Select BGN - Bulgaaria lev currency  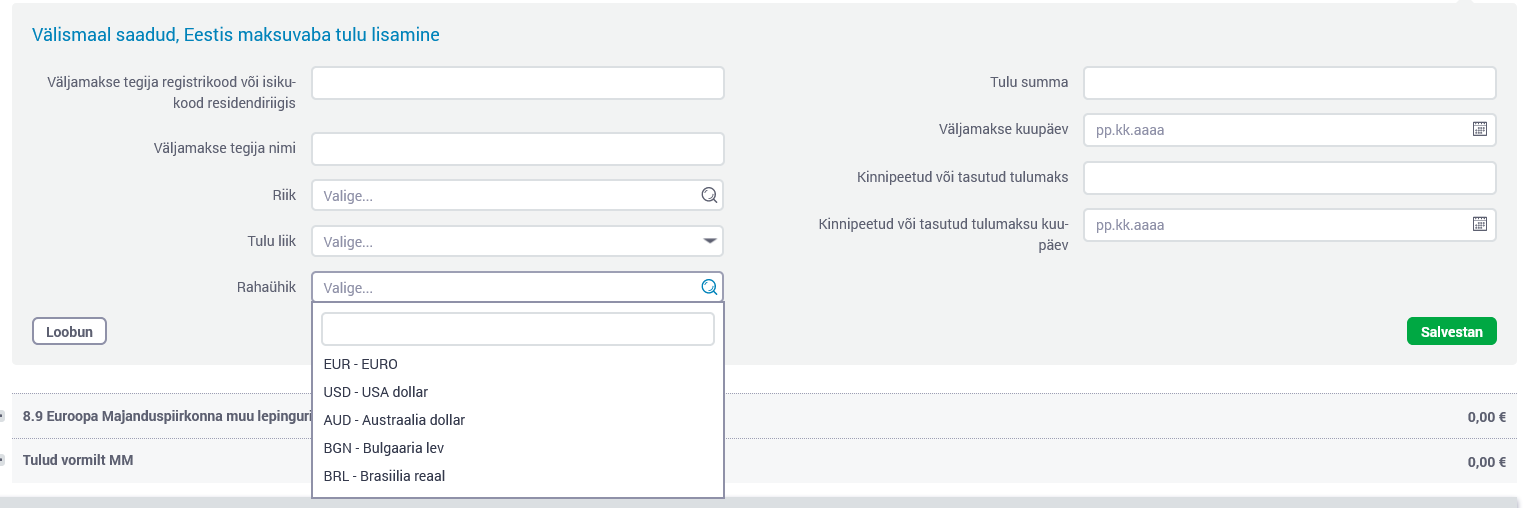pos(384,448)
